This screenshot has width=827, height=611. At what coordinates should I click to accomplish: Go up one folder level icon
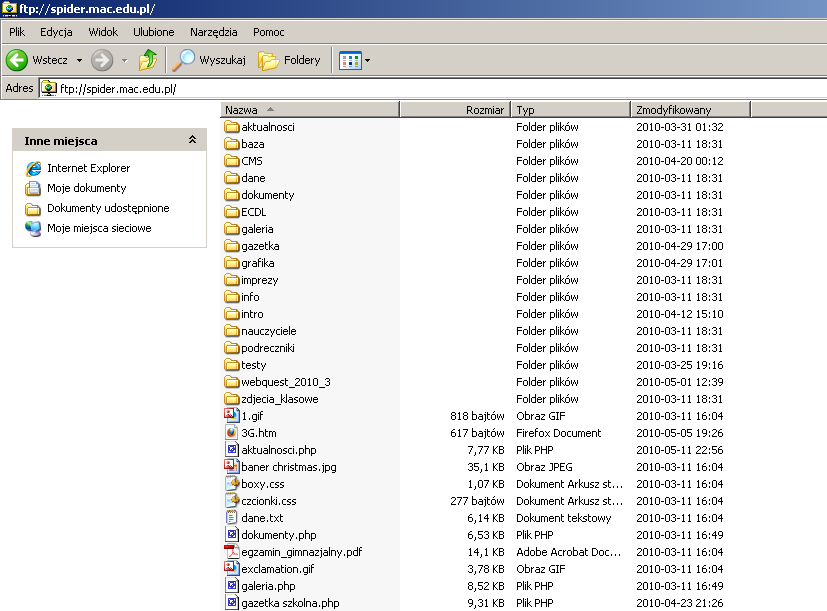pyautogui.click(x=148, y=60)
